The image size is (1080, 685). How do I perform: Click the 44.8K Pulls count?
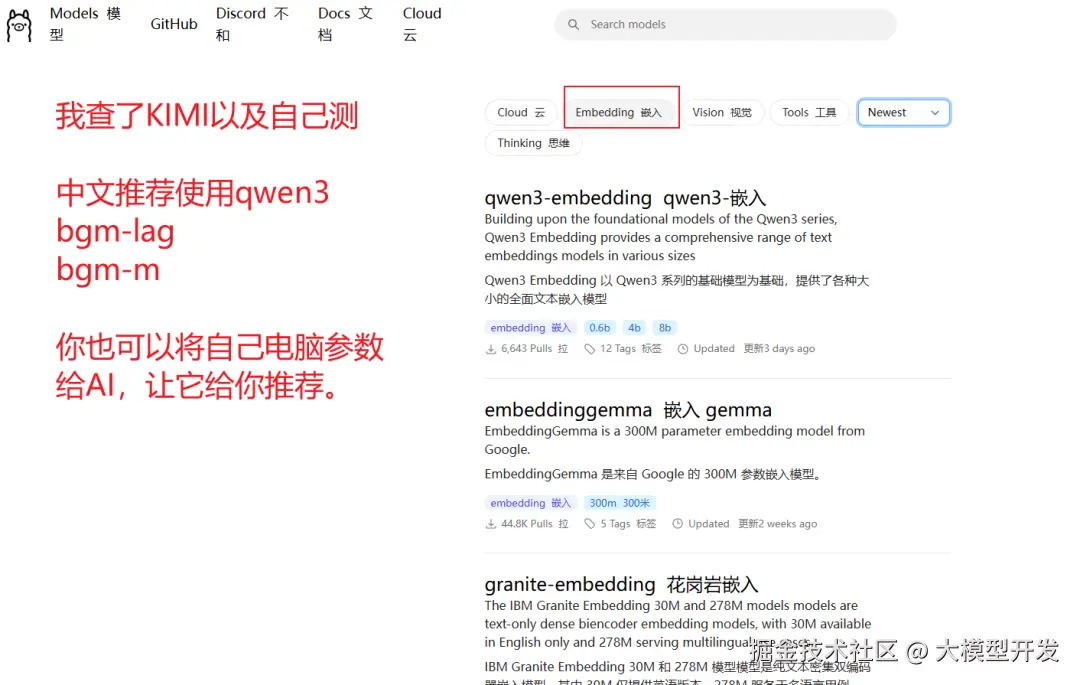pyautogui.click(x=534, y=524)
